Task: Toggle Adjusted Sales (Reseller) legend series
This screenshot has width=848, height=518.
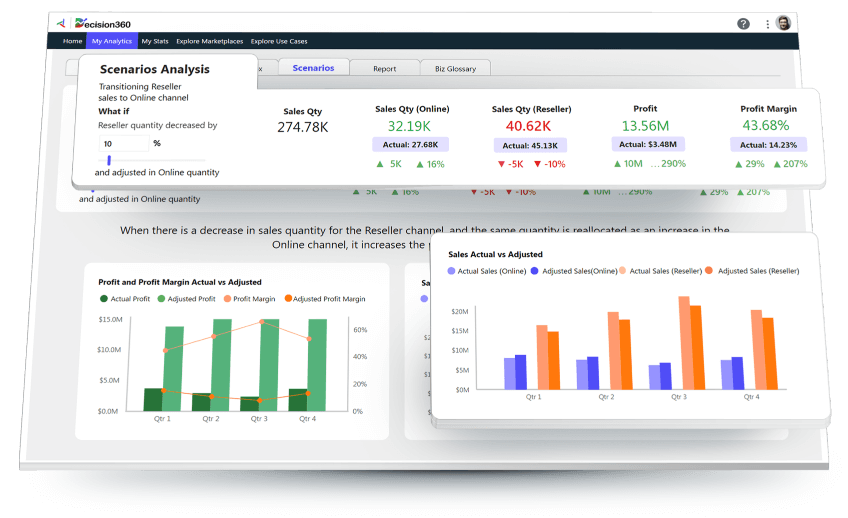Action: click(x=709, y=271)
